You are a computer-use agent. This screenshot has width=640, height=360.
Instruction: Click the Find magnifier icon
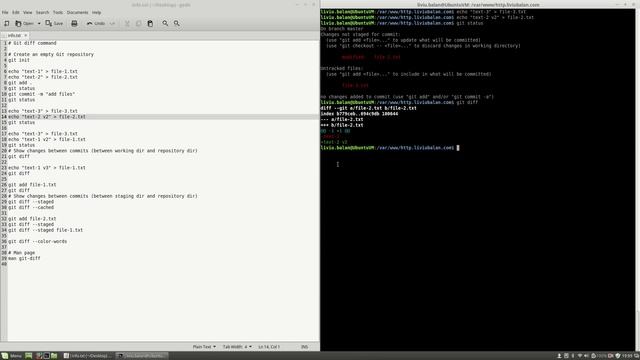(x=165, y=23)
